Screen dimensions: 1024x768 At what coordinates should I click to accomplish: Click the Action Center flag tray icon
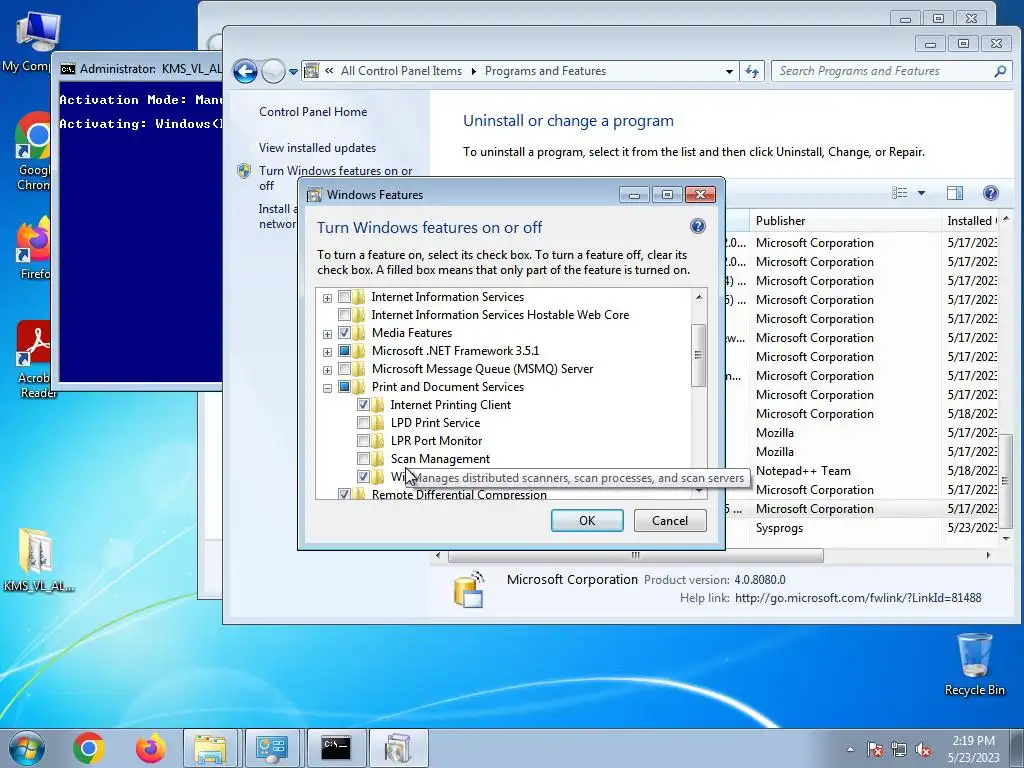tap(875, 750)
